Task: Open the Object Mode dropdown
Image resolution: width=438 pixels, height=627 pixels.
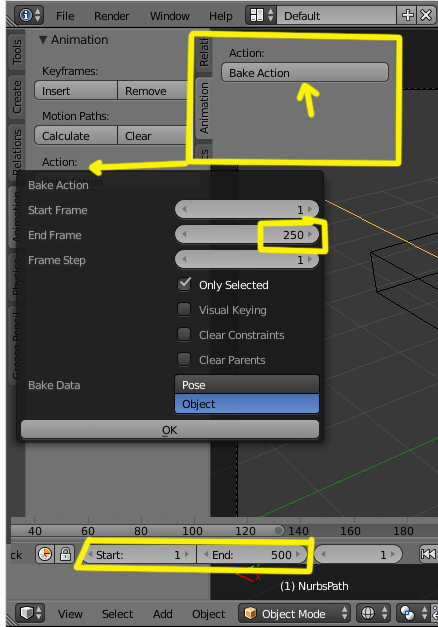Action: (294, 613)
